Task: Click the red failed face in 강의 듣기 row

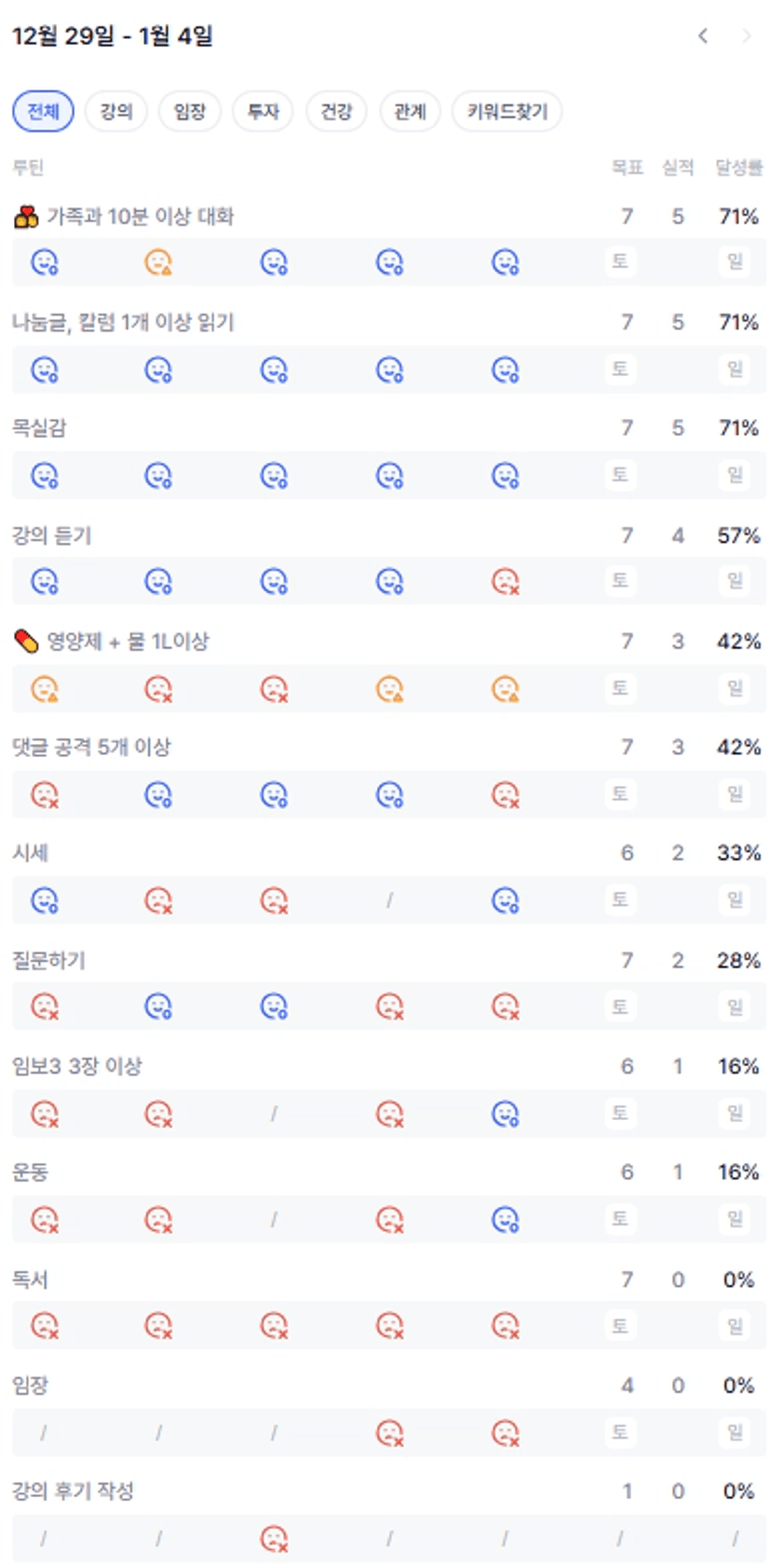Action: 506,582
